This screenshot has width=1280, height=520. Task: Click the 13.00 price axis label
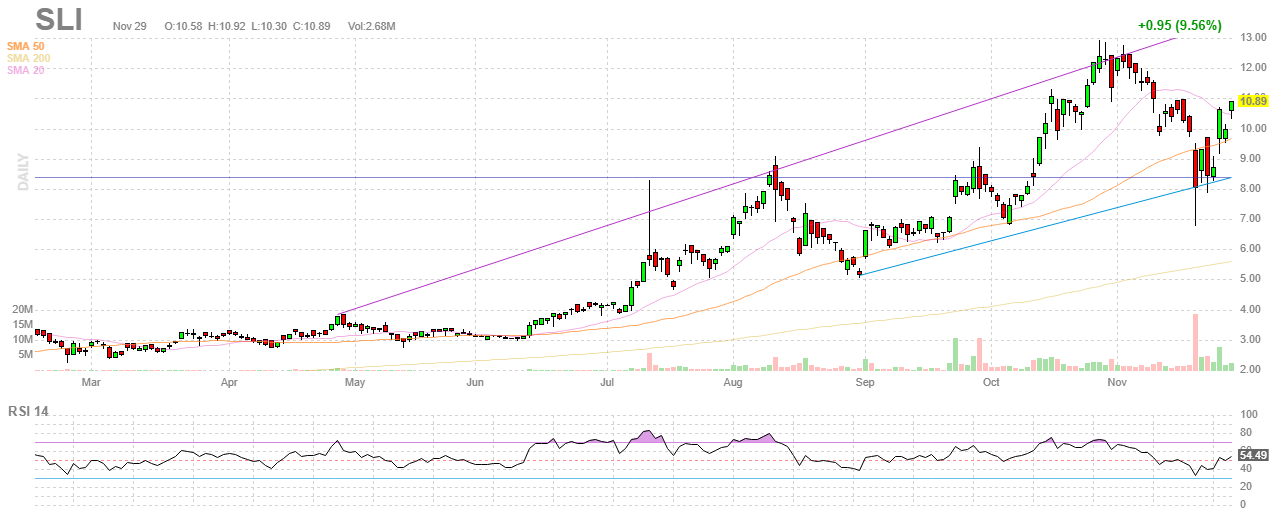pos(1253,38)
